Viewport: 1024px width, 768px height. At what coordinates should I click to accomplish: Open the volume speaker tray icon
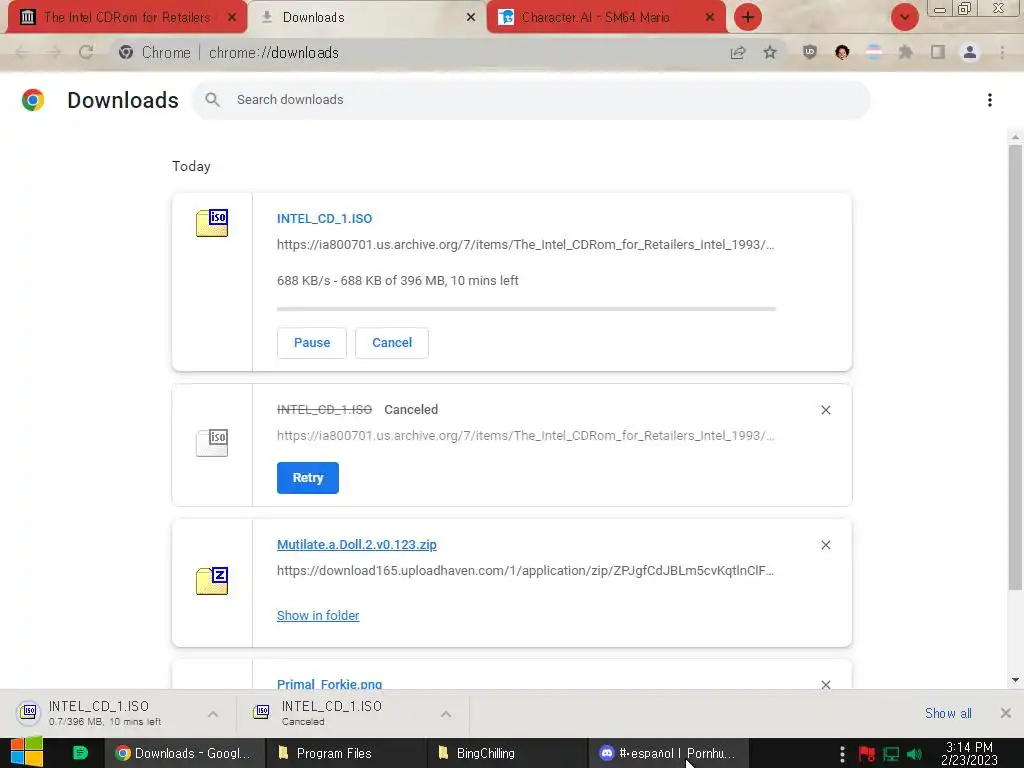click(x=914, y=754)
